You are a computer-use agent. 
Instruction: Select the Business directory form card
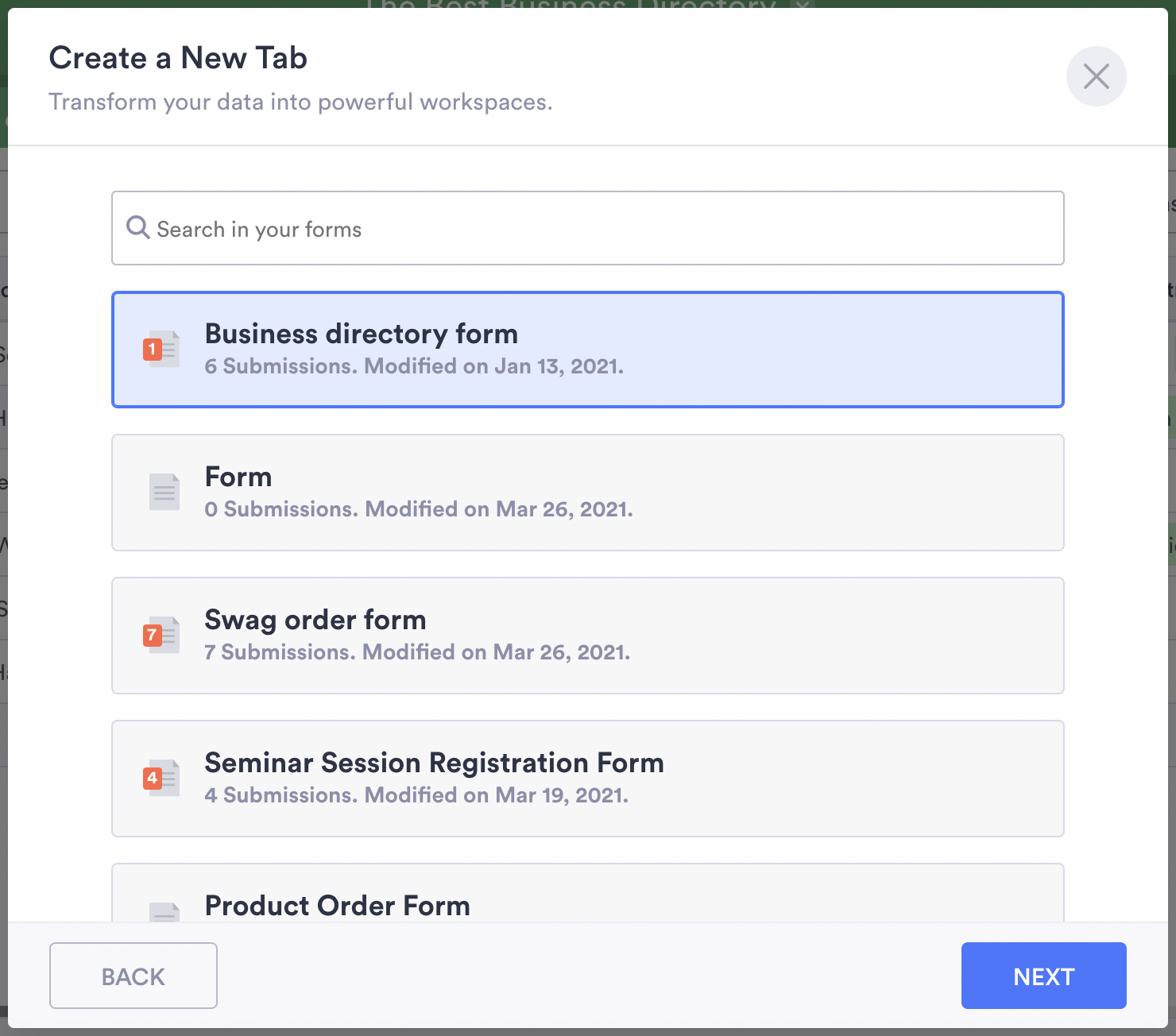588,350
